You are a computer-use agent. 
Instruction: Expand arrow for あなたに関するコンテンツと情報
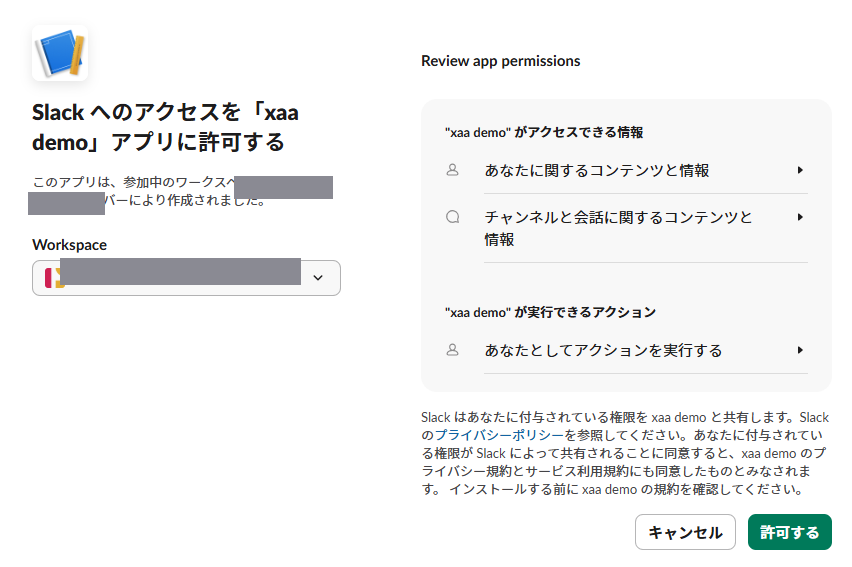tap(800, 170)
